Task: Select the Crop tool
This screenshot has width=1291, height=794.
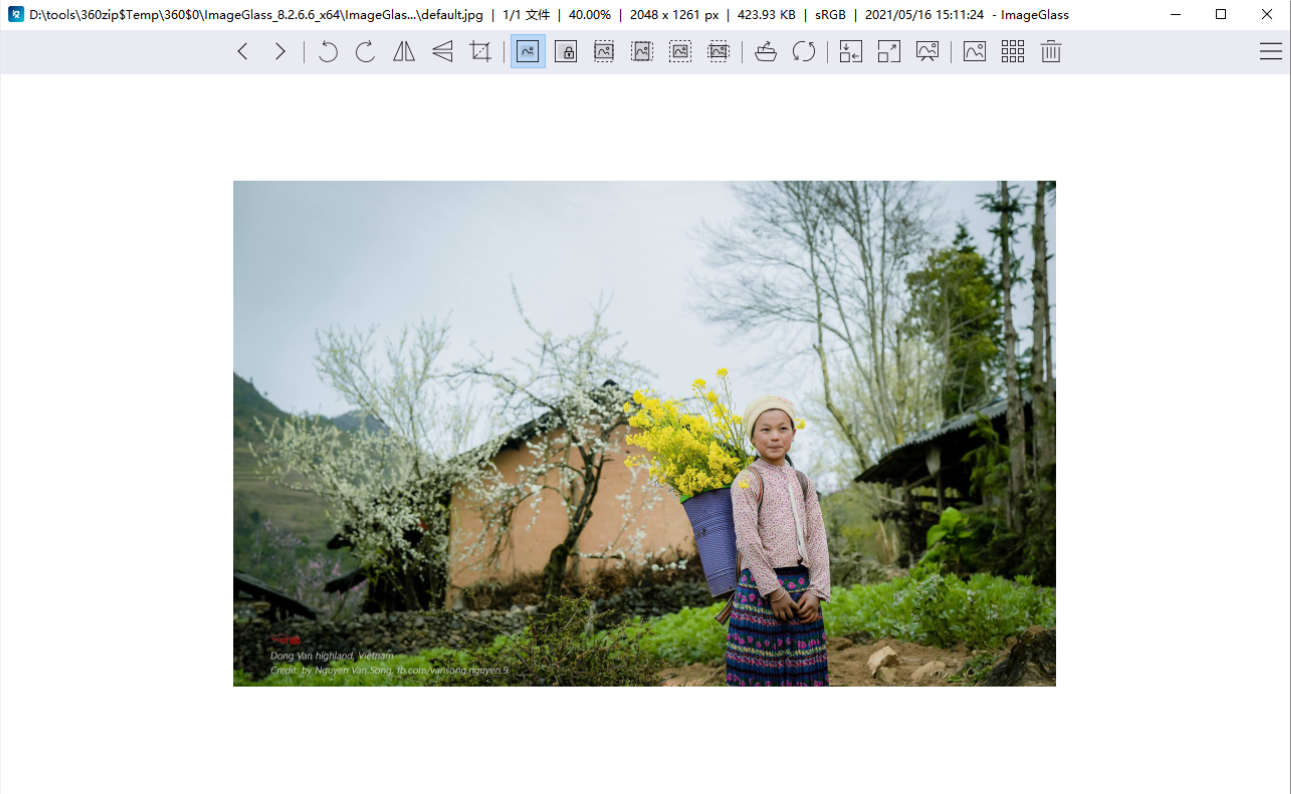Action: (480, 52)
